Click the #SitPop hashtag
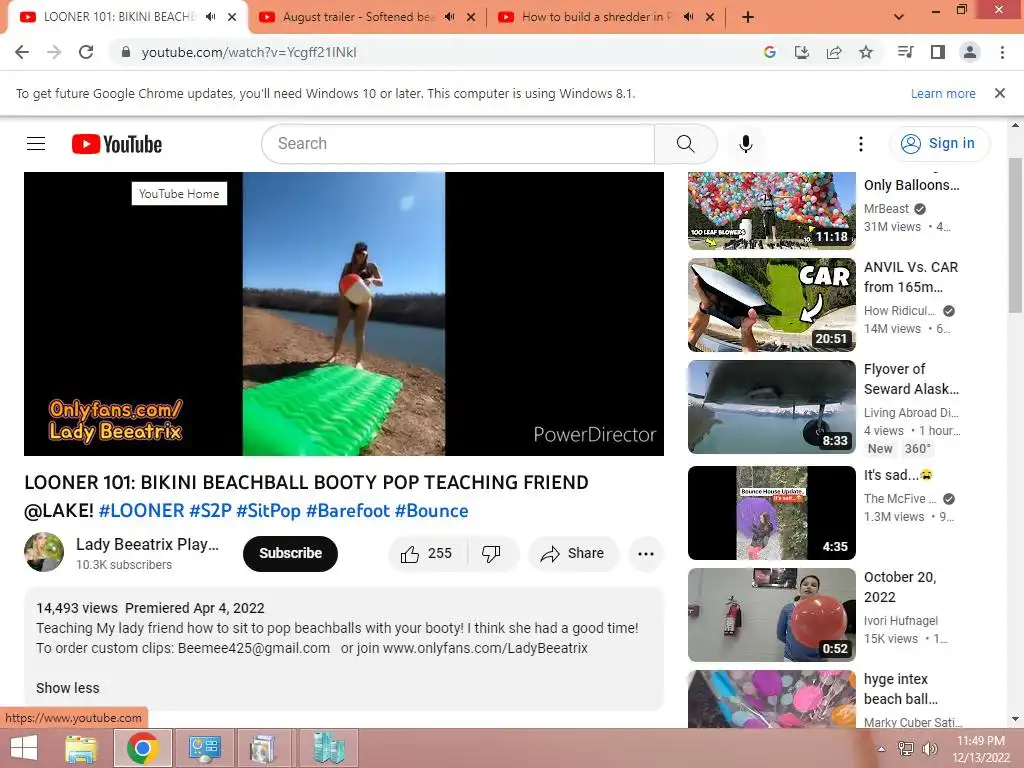Viewport: 1024px width, 768px height. [x=268, y=511]
